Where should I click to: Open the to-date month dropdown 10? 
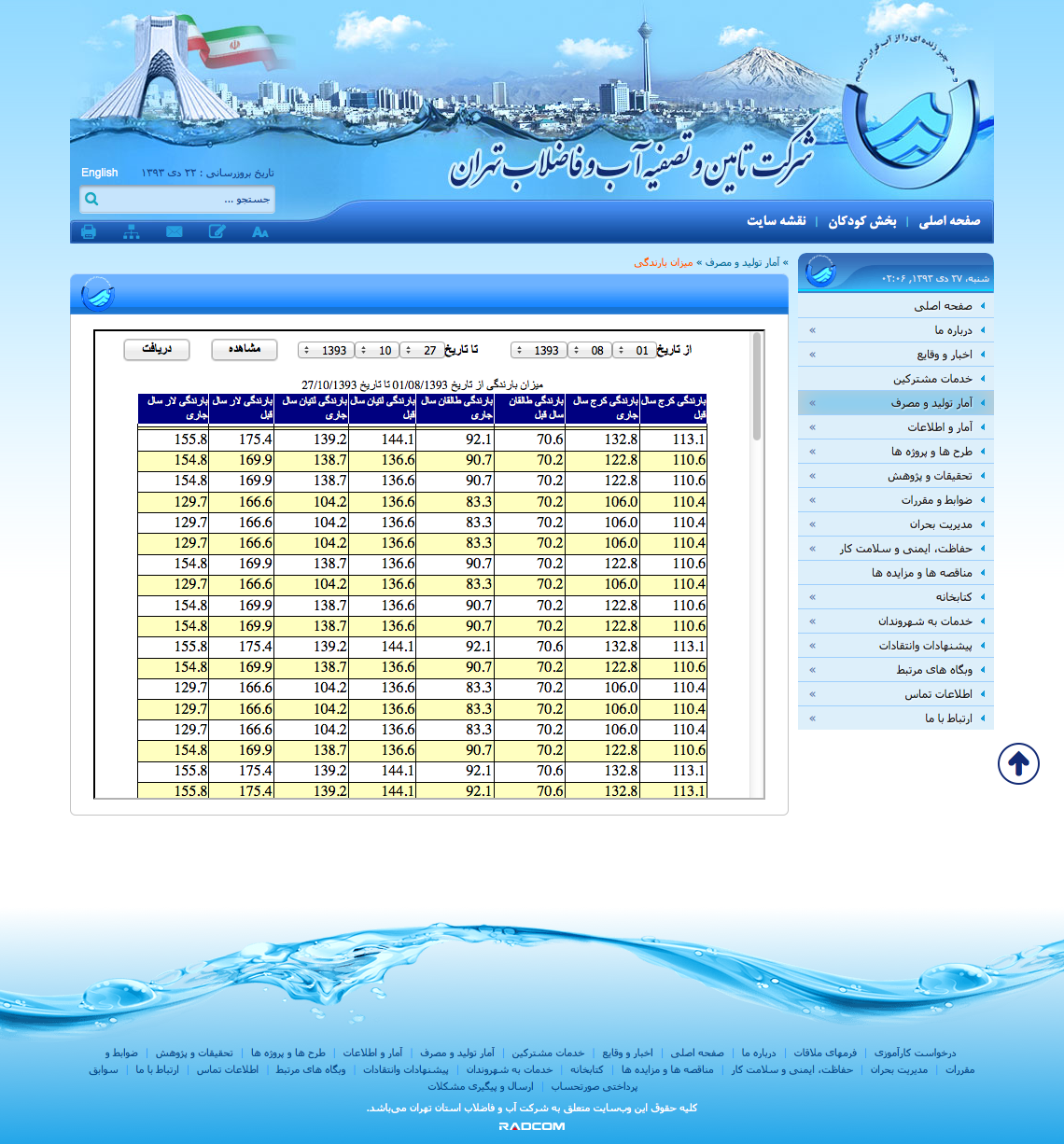point(377,351)
